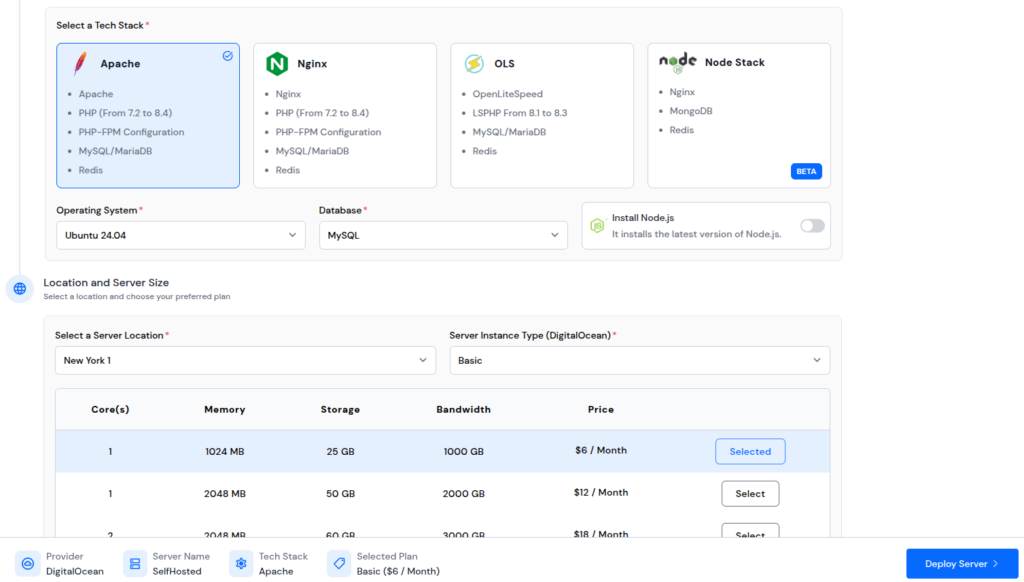The height and width of the screenshot is (582, 1024).
Task: Select the Nginx tech stack card
Action: [345, 116]
